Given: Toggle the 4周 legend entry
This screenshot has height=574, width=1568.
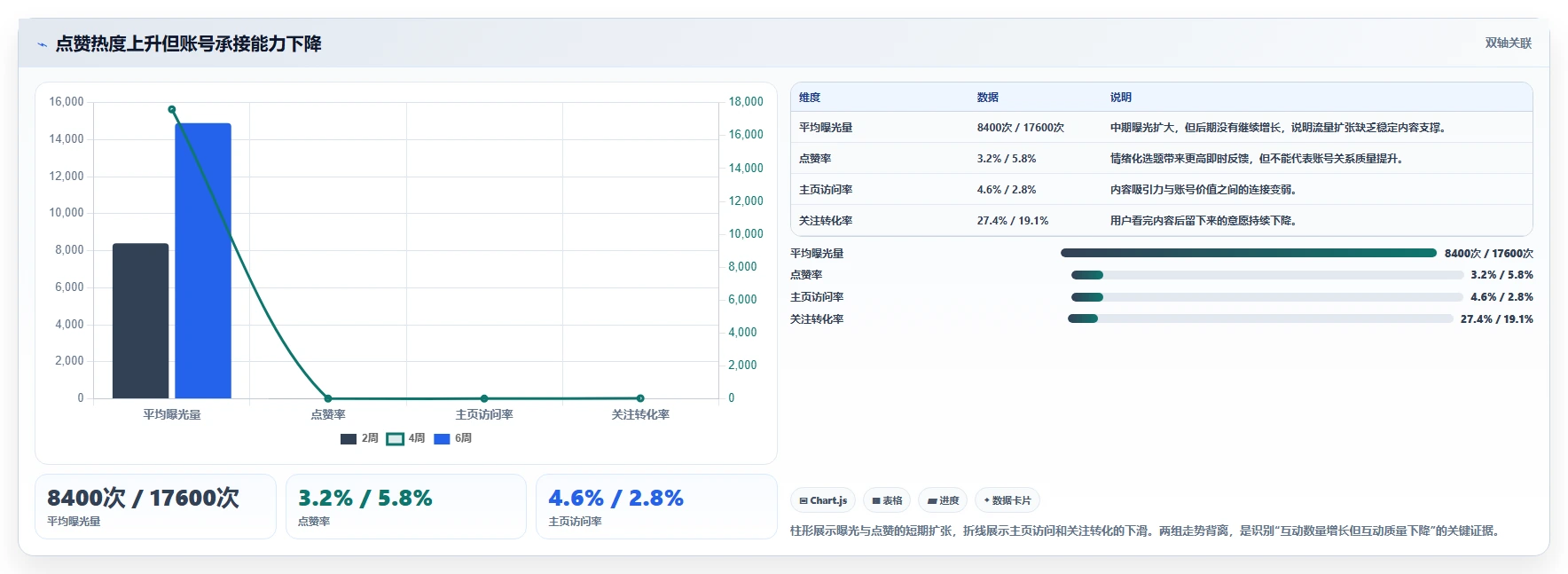Looking at the screenshot, I should coord(405,438).
